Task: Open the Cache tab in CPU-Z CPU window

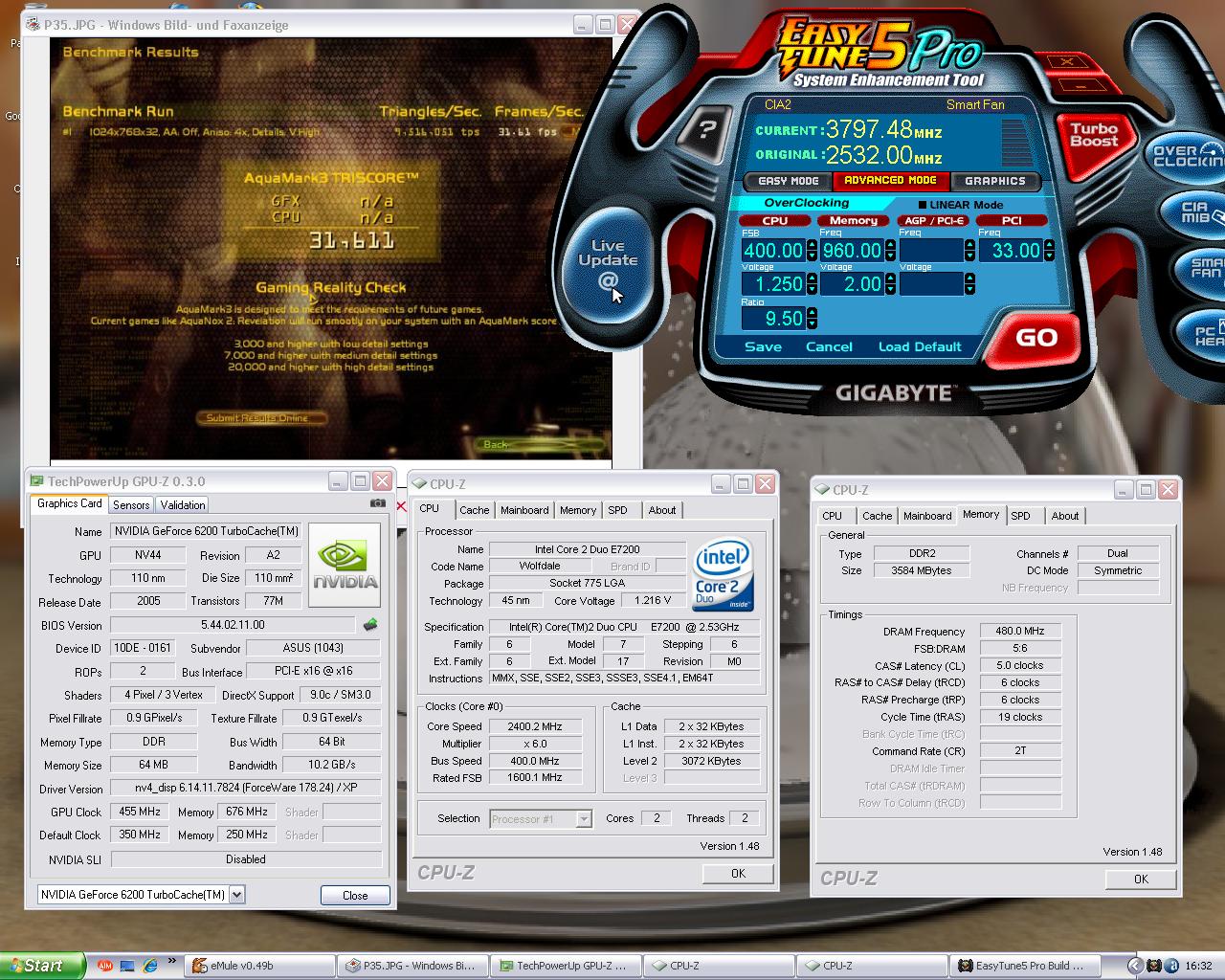Action: (474, 510)
